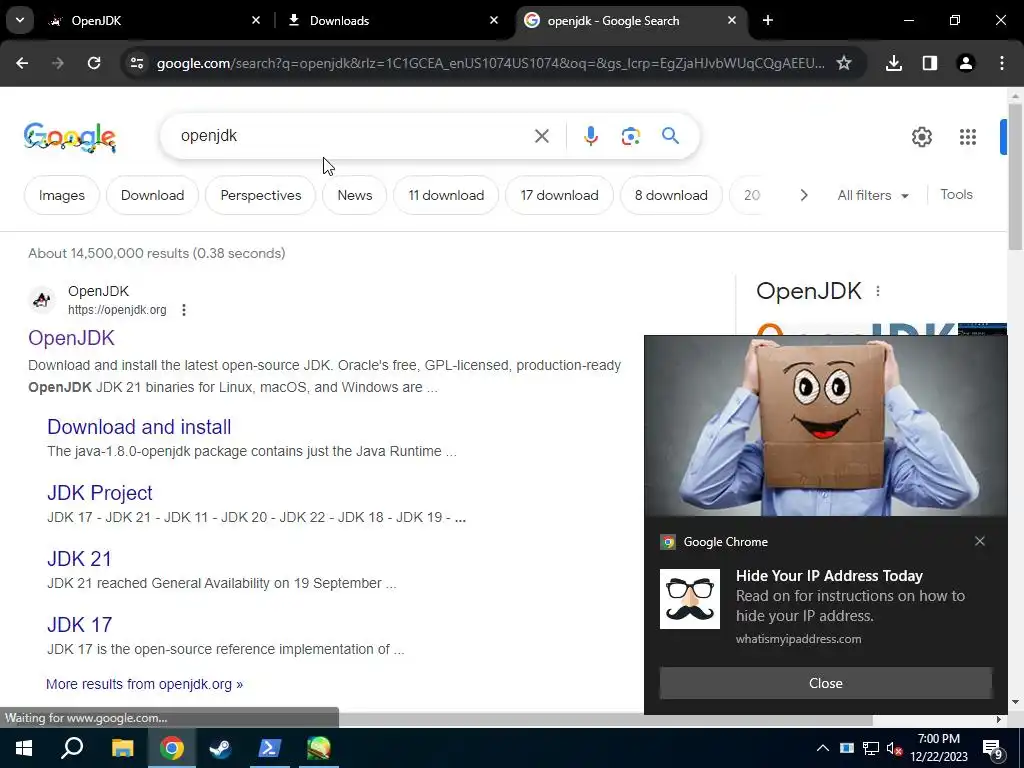Open more options for openjdk.org result
1024x768 pixels.
(184, 310)
